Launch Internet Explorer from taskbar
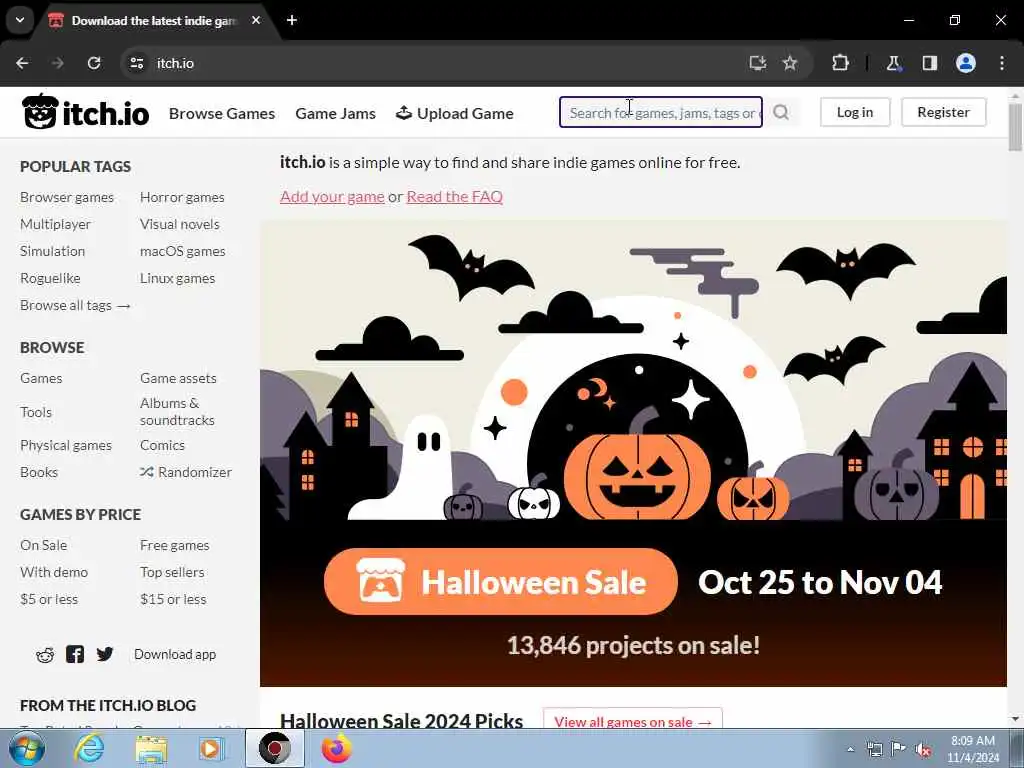1024x768 pixels. [89, 748]
